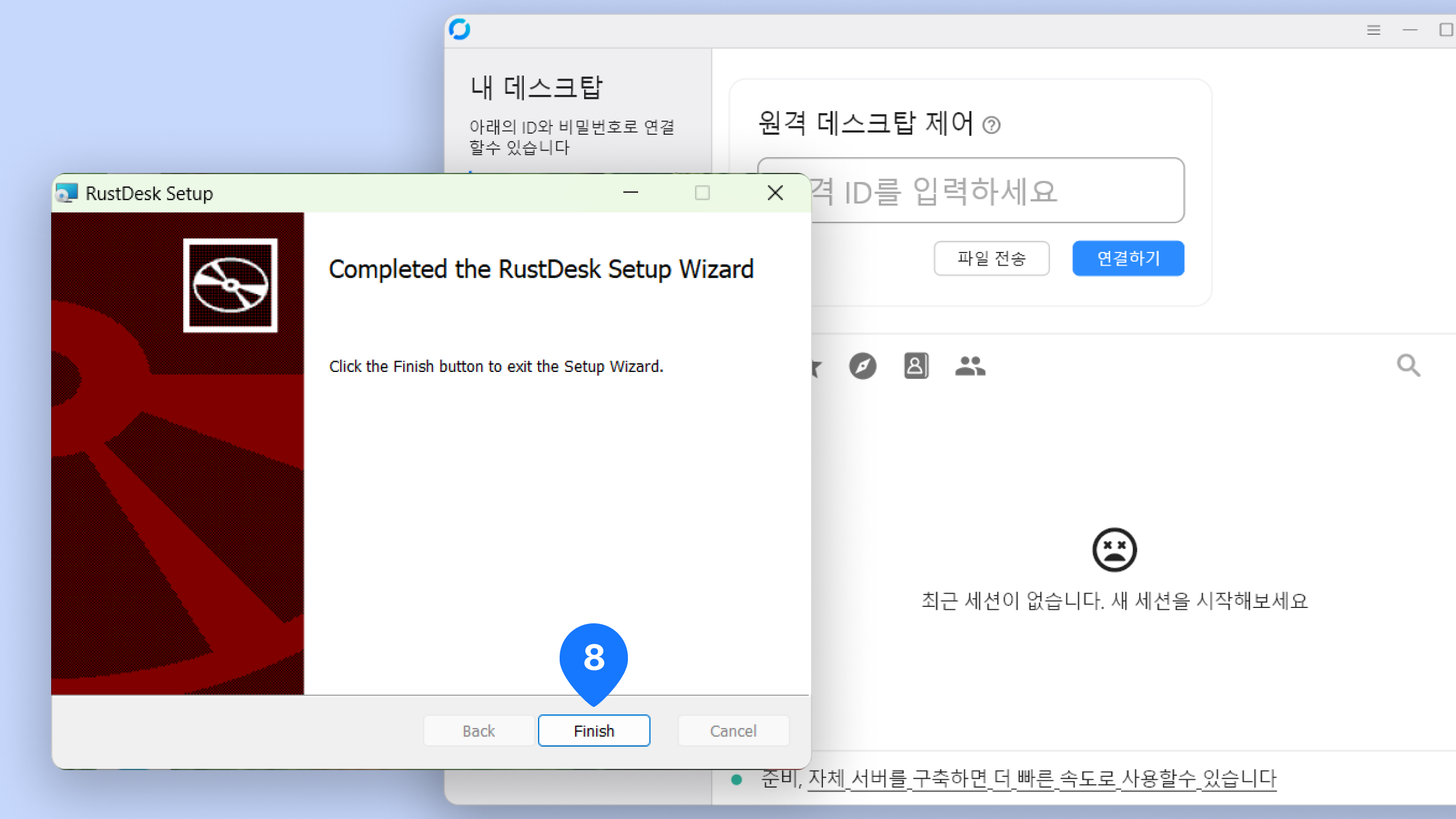The width and height of the screenshot is (1456, 819).
Task: Close the RustDesk Setup dialog
Action: [x=775, y=193]
